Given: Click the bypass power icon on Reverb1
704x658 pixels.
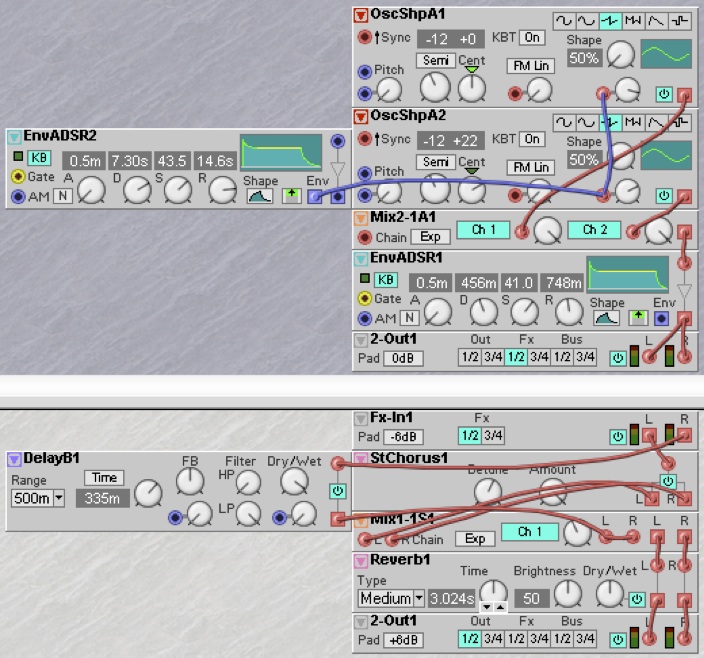Looking at the screenshot, I should [x=636, y=599].
